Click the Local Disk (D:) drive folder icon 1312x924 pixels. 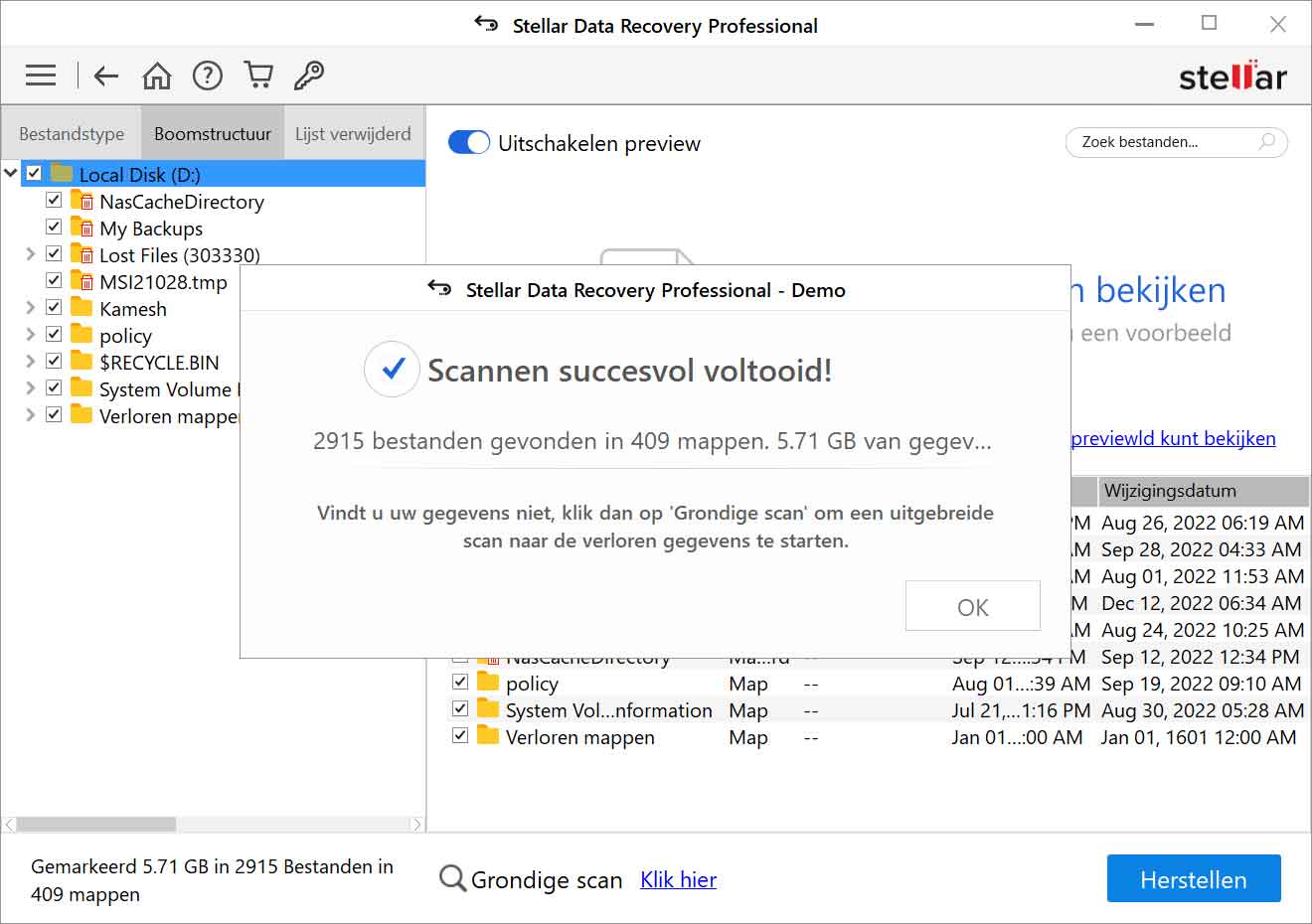tap(63, 174)
